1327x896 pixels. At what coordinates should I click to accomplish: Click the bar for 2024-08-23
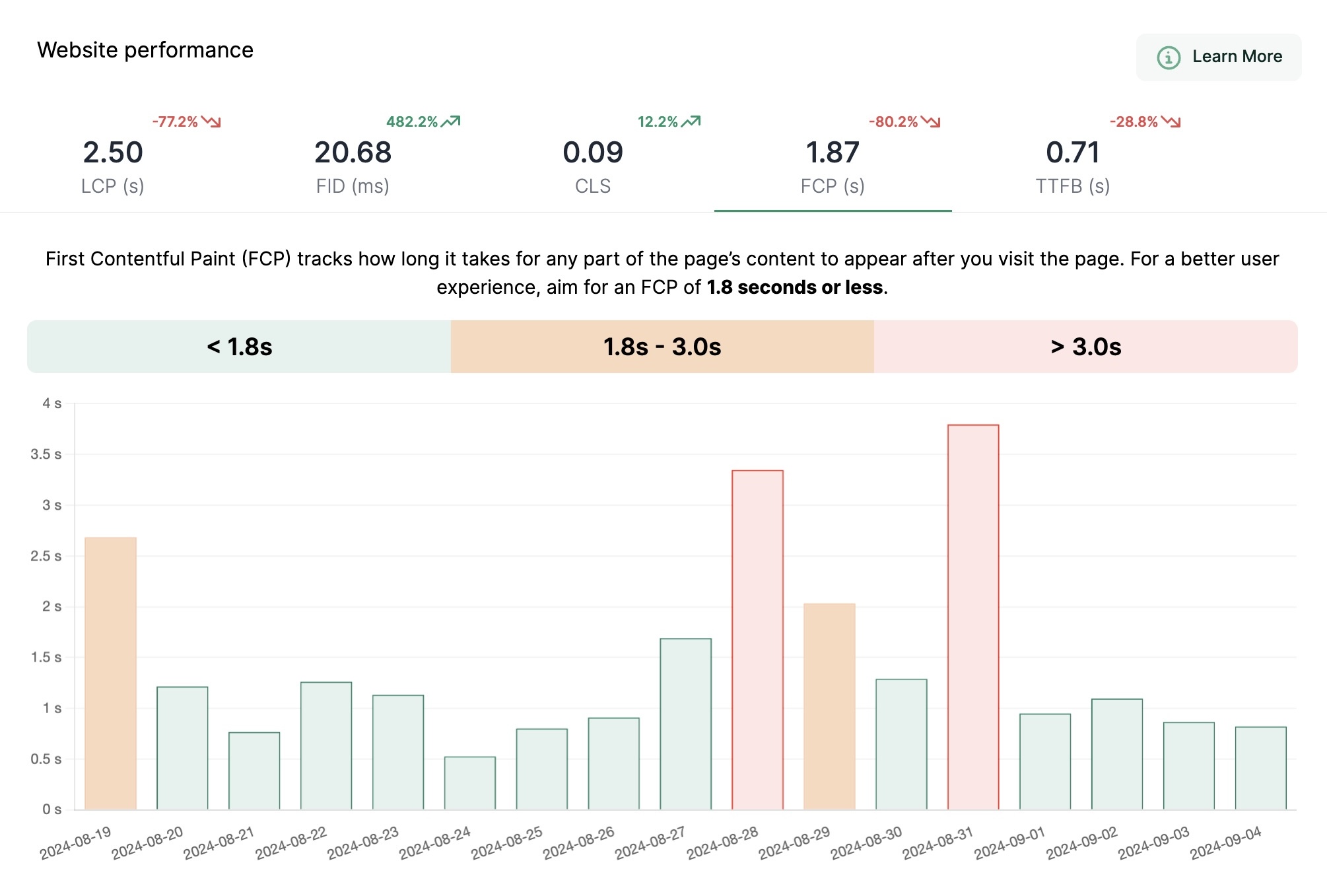click(398, 752)
